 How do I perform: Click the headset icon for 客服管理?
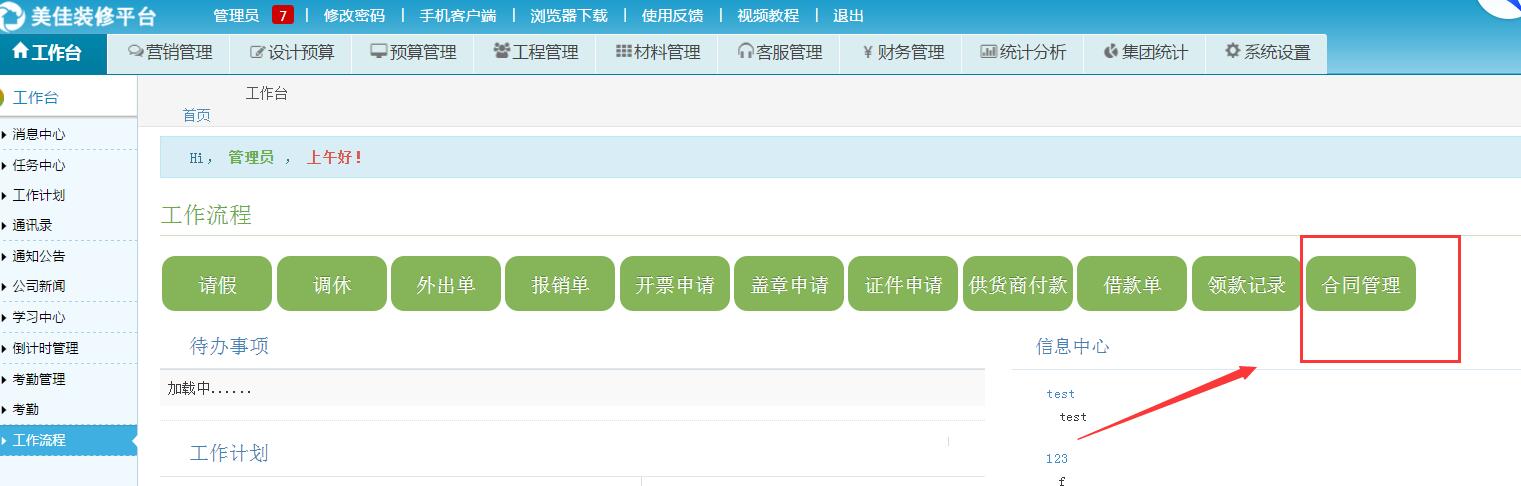745,52
